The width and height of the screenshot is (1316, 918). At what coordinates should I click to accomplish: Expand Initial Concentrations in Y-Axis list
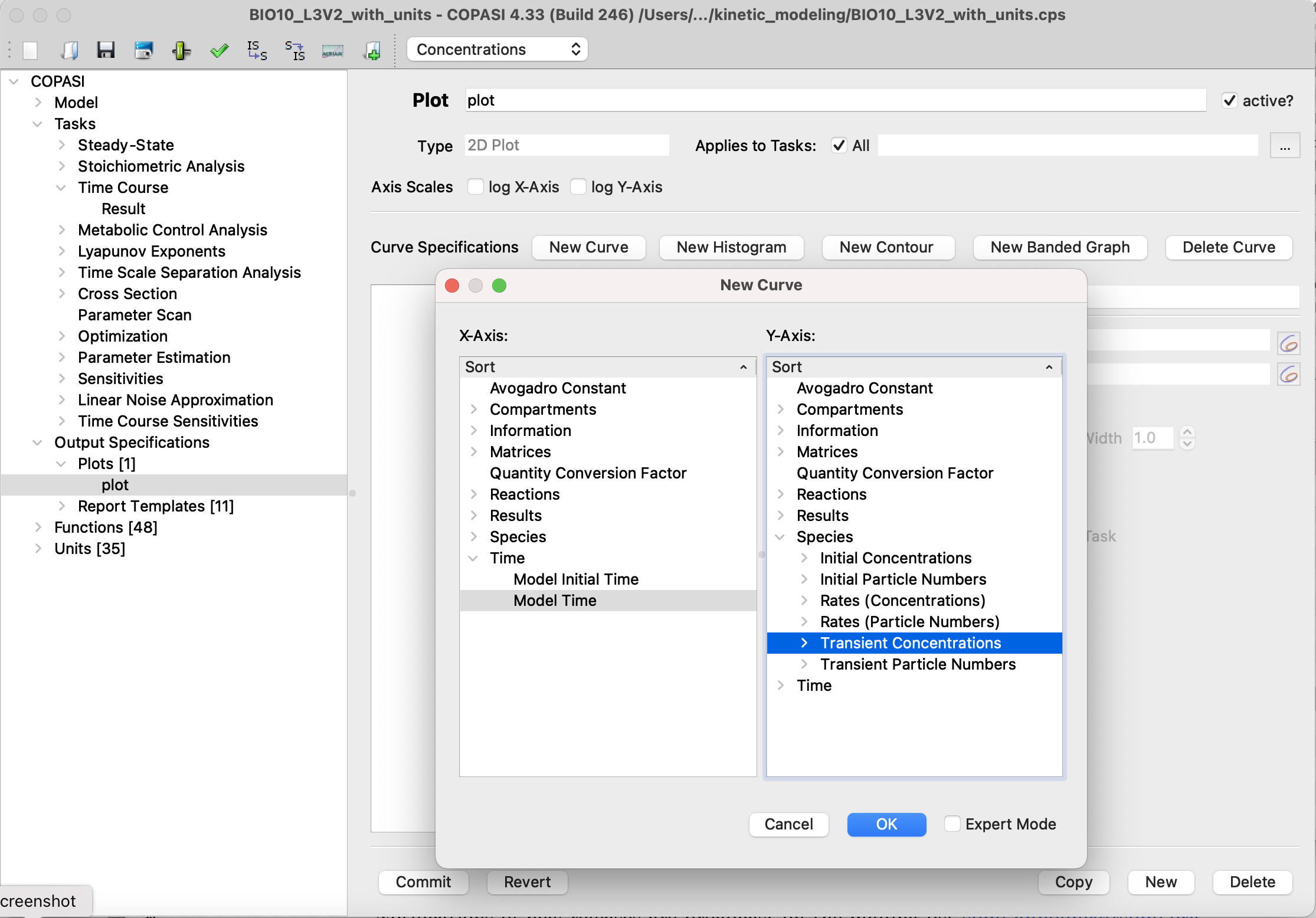click(804, 558)
